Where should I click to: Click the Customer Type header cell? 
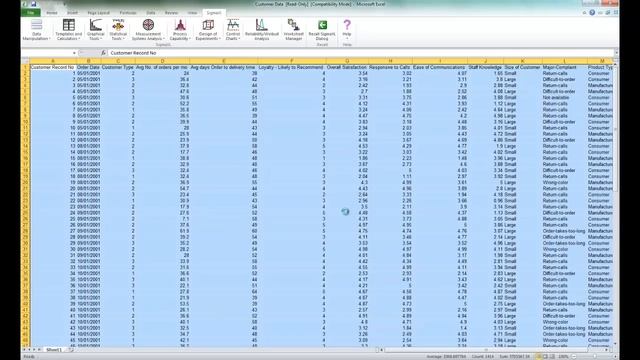118,67
